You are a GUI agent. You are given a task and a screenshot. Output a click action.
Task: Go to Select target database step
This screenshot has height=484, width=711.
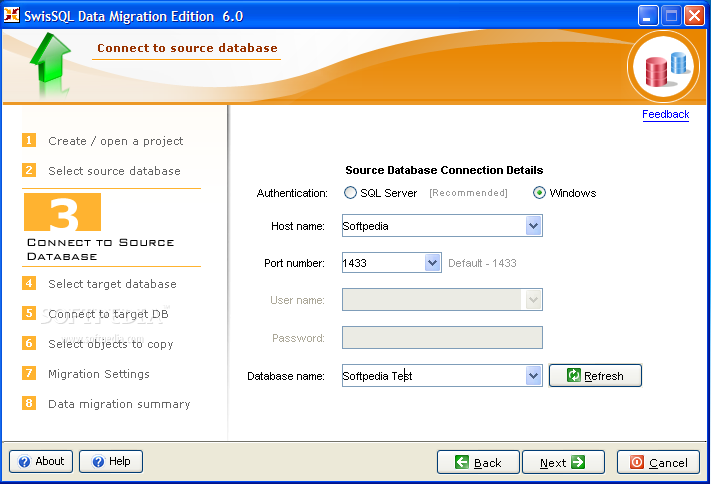pos(112,284)
